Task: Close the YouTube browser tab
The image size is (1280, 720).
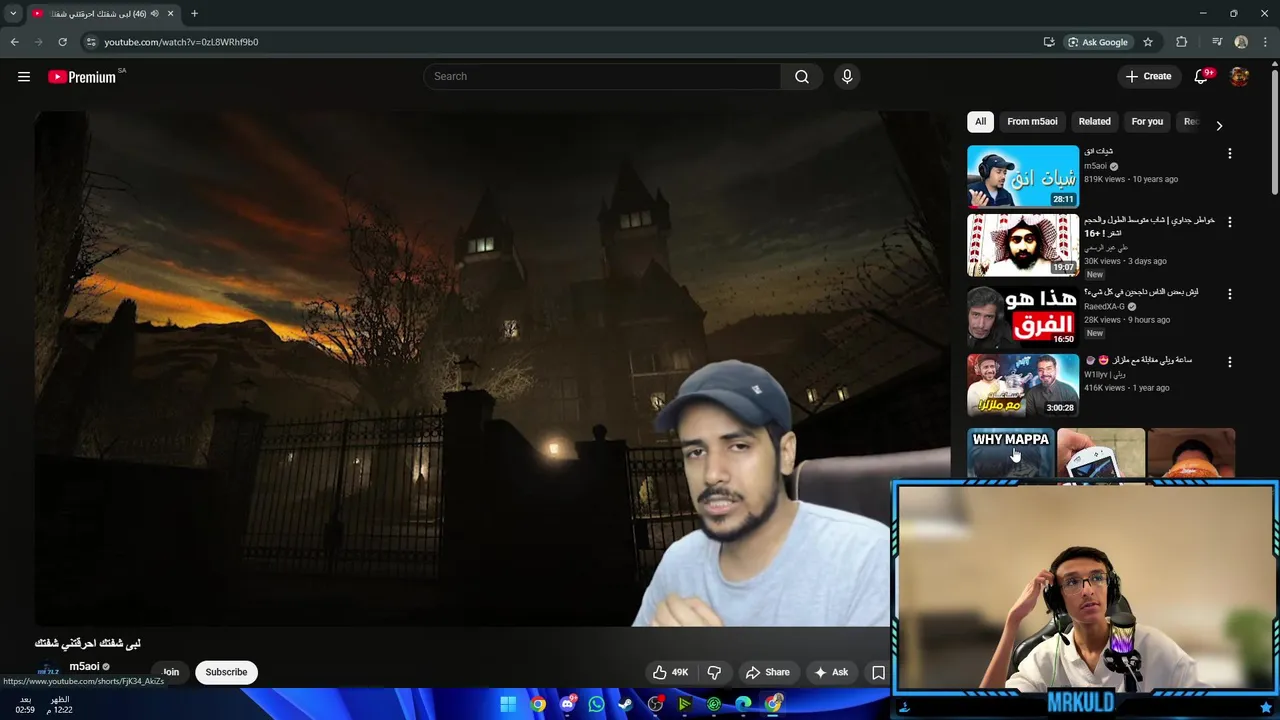Action: (x=171, y=14)
